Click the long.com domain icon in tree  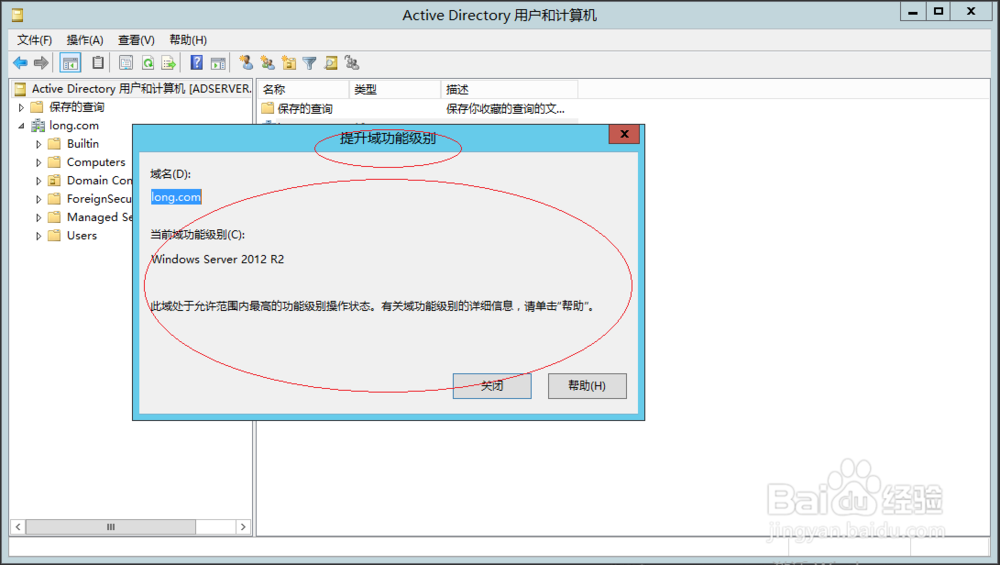click(x=38, y=125)
